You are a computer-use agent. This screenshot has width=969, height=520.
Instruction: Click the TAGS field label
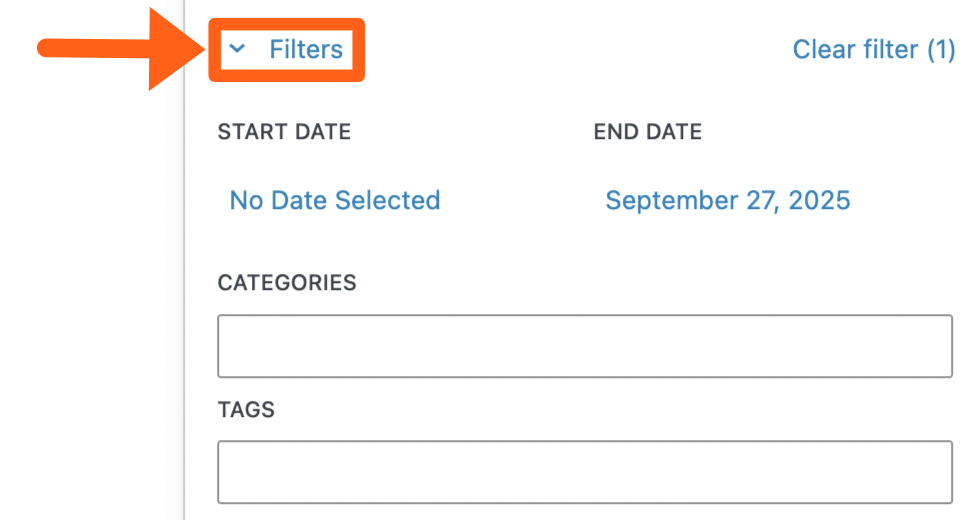coord(246,410)
